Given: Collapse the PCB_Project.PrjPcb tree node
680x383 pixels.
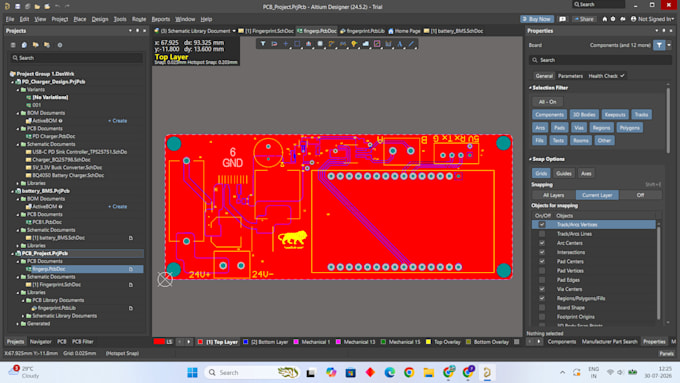Looking at the screenshot, I should tap(13, 253).
